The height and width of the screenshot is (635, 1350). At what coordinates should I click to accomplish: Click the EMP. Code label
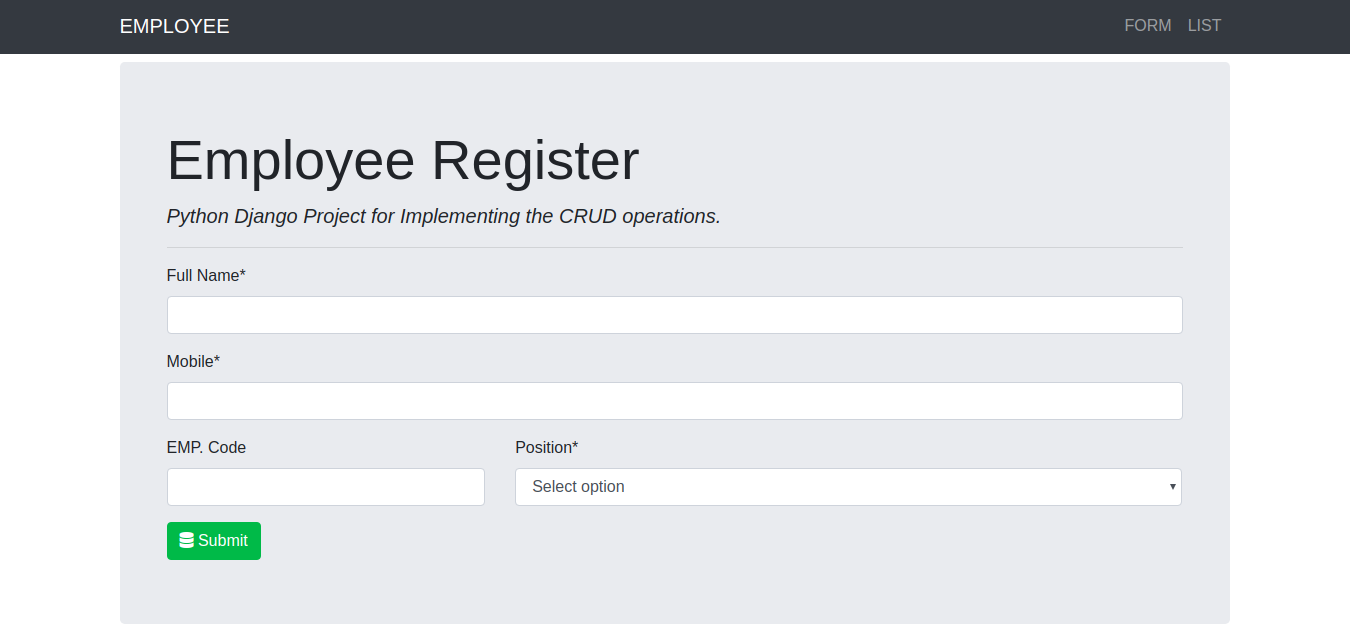tap(206, 447)
